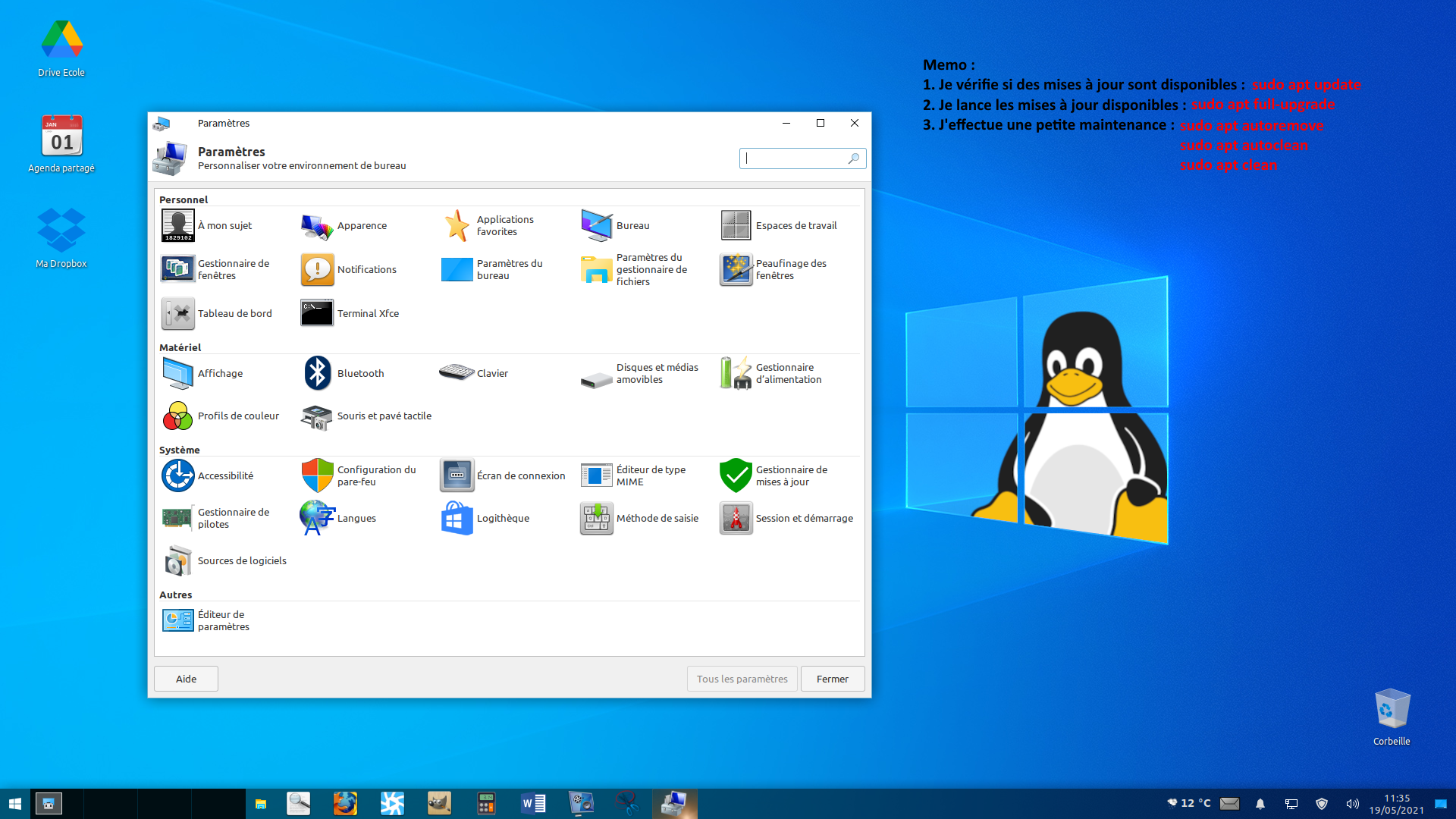Screen dimensions: 1456x819
Task: Open the document search magnifier on taskbar
Action: click(298, 804)
